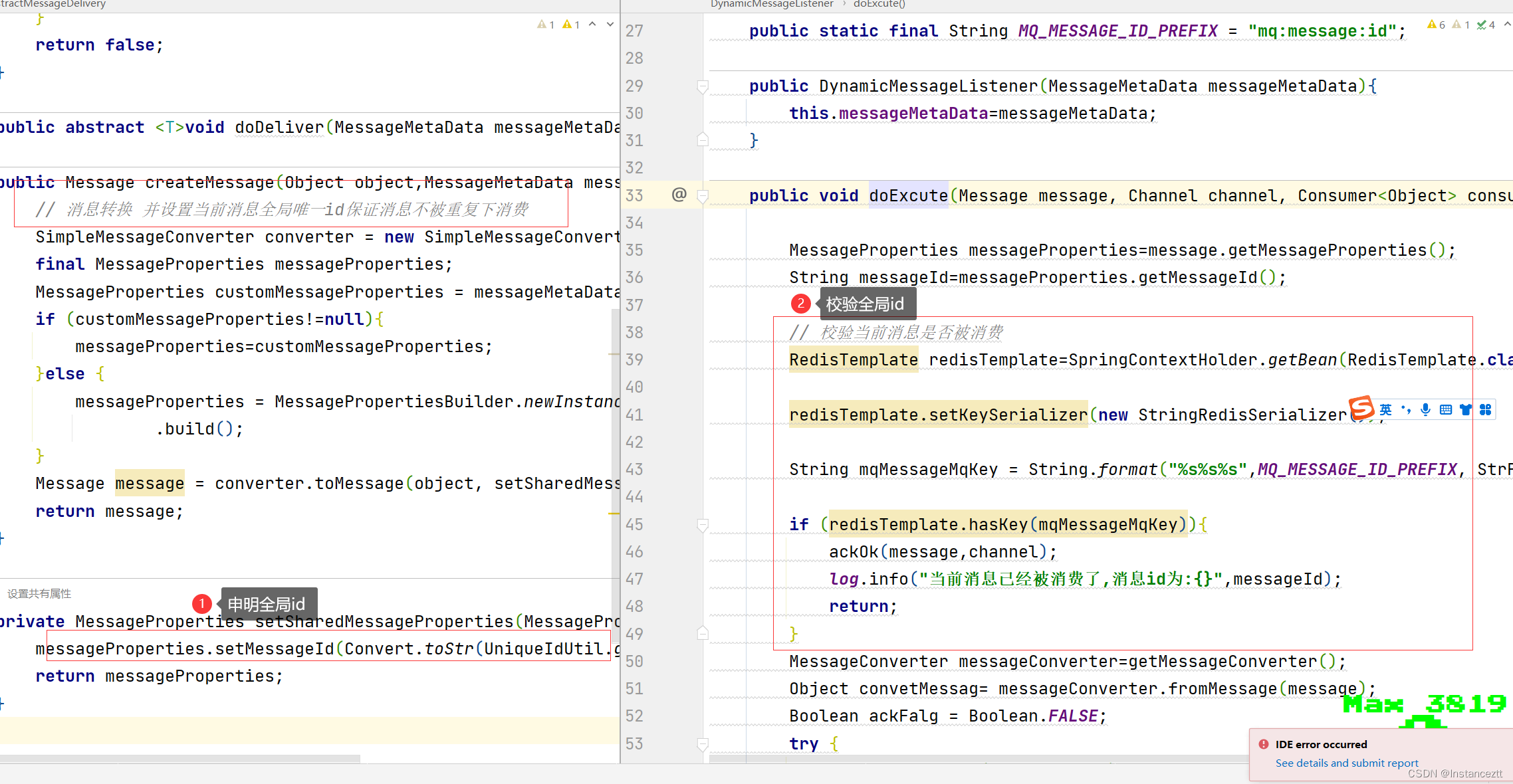1513x784 pixels.
Task: Click the MQ_MESSAGE_ID_PREFIX constant declaration on line 27
Action: (x=1117, y=31)
